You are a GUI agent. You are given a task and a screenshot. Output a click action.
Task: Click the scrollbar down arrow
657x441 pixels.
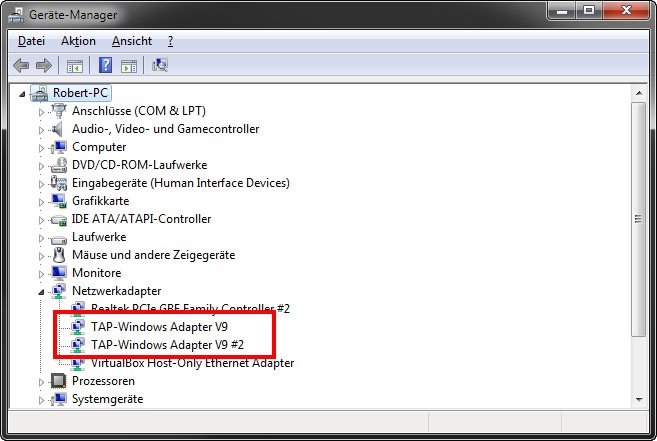(639, 399)
